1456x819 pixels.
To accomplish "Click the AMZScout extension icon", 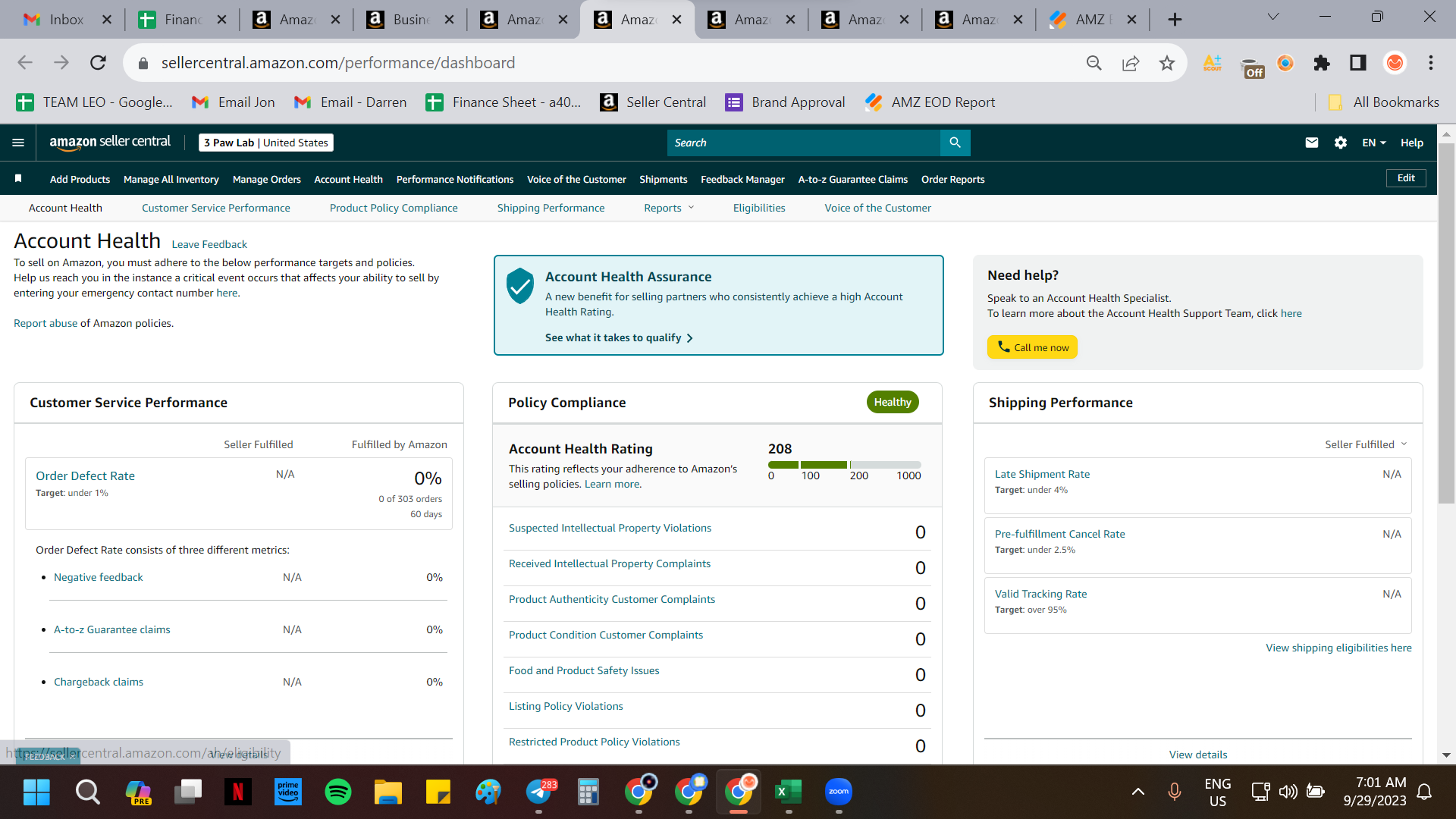I will 1212,63.
